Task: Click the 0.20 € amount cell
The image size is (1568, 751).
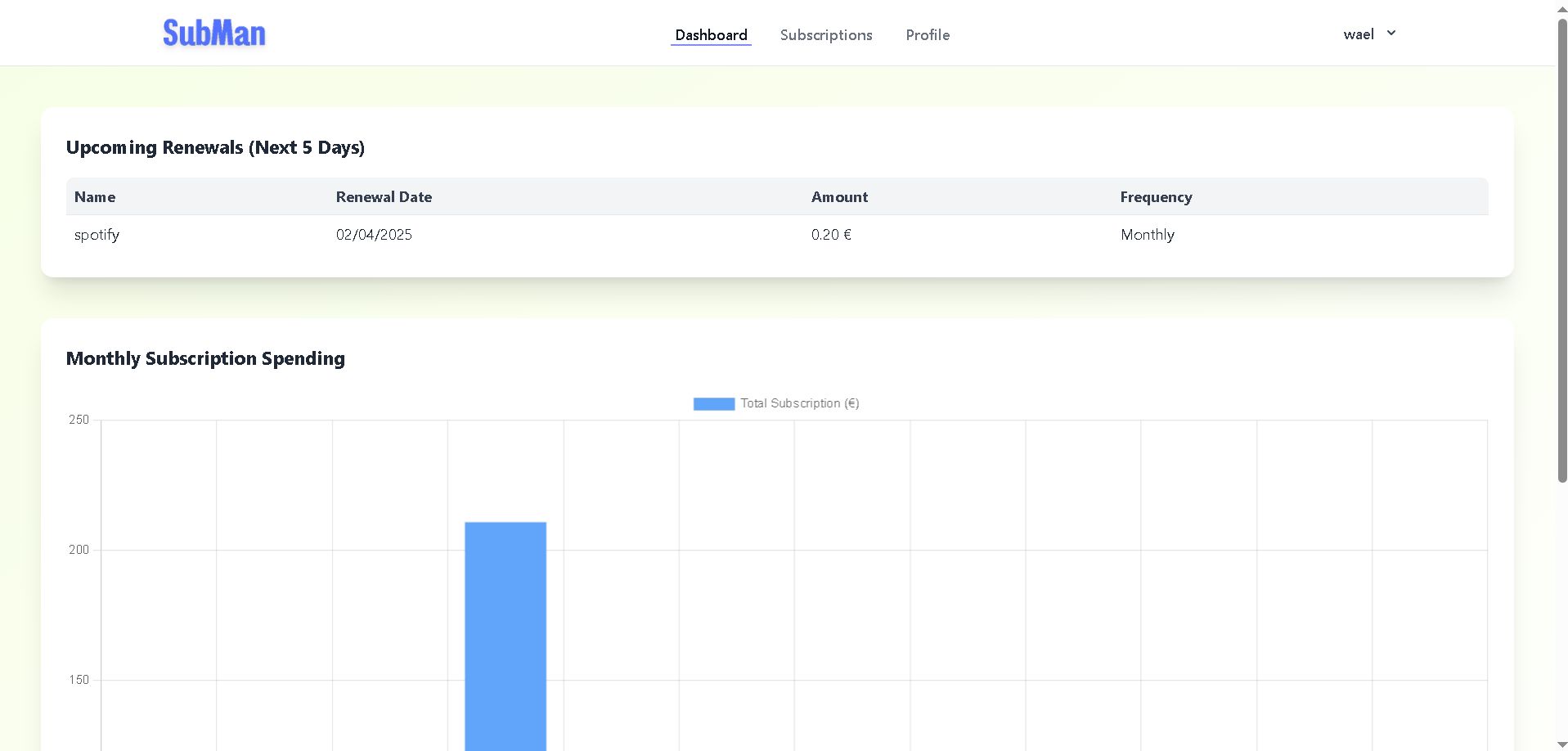Action: (831, 235)
